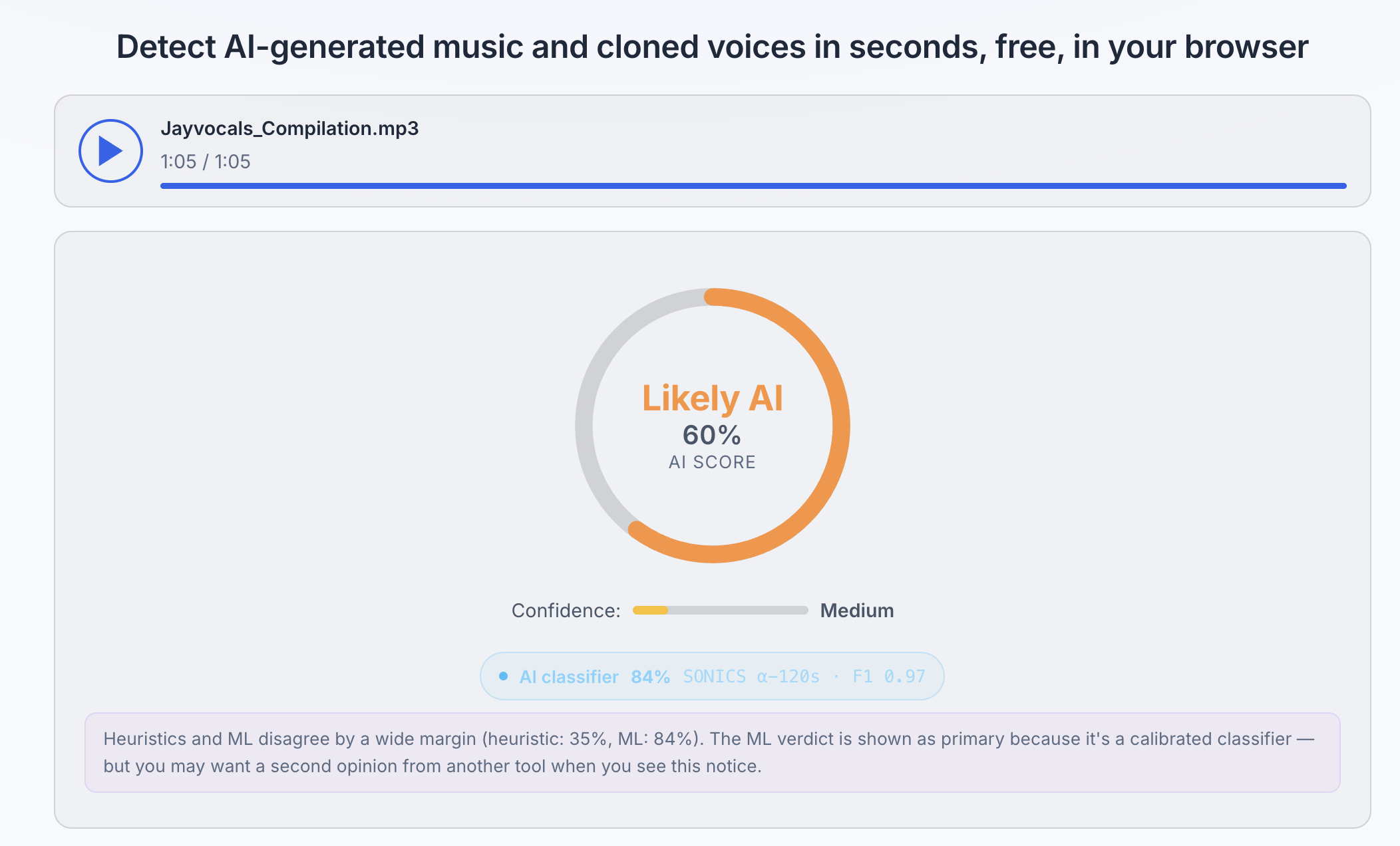Screen dimensions: 1400x846
Task: Select the Jayvocals_Compilation.mp3 file name
Action: [x=289, y=128]
